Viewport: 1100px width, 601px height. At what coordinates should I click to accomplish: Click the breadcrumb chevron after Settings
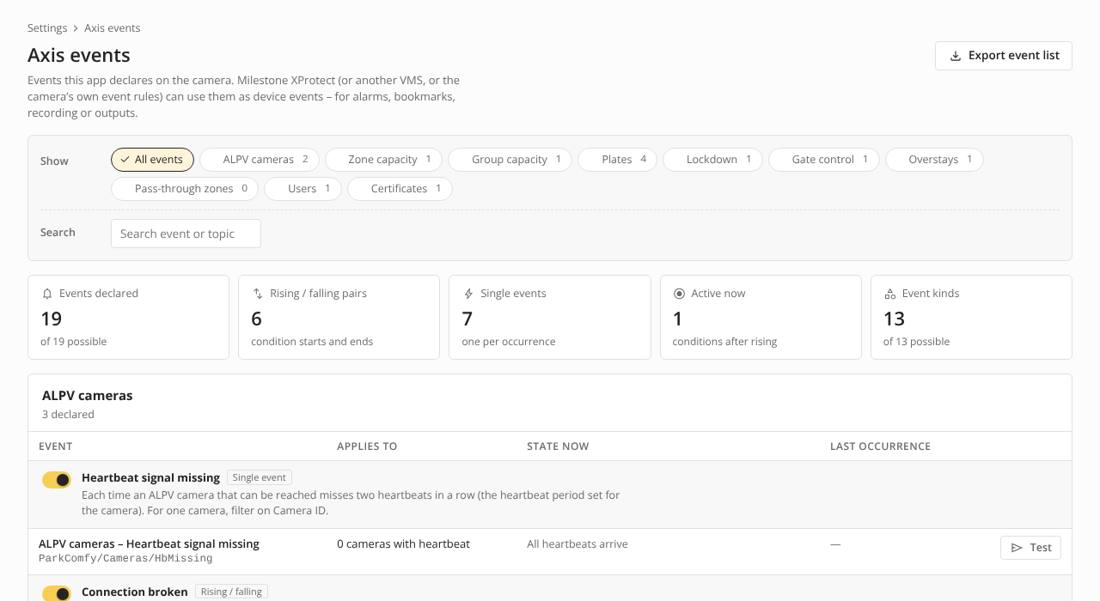pos(76,28)
